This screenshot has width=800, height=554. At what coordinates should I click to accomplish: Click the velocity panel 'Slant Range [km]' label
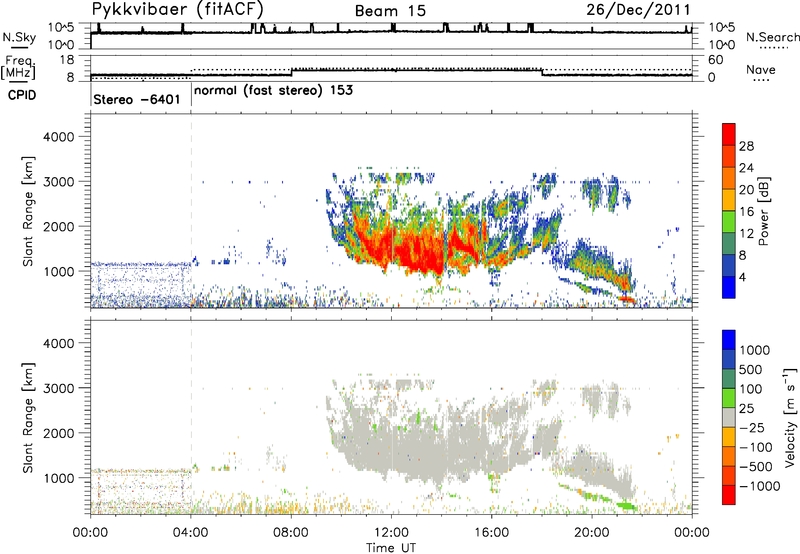pyautogui.click(x=28, y=418)
